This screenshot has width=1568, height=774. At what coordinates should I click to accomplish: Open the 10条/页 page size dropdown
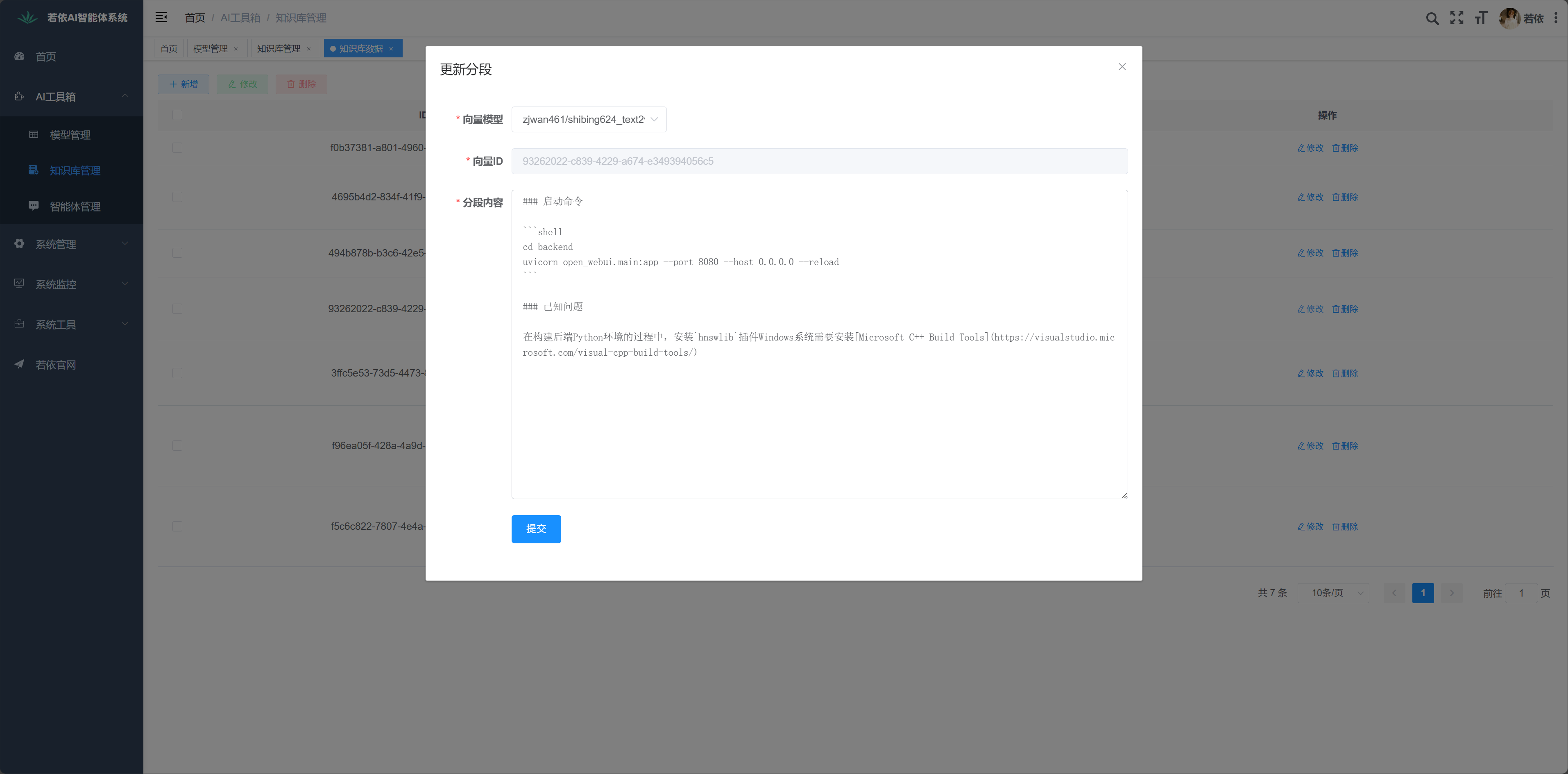click(x=1333, y=592)
